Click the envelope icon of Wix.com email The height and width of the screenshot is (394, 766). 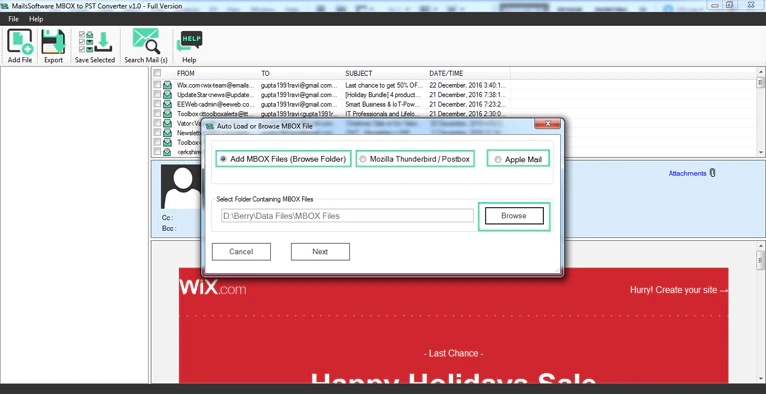(168, 85)
